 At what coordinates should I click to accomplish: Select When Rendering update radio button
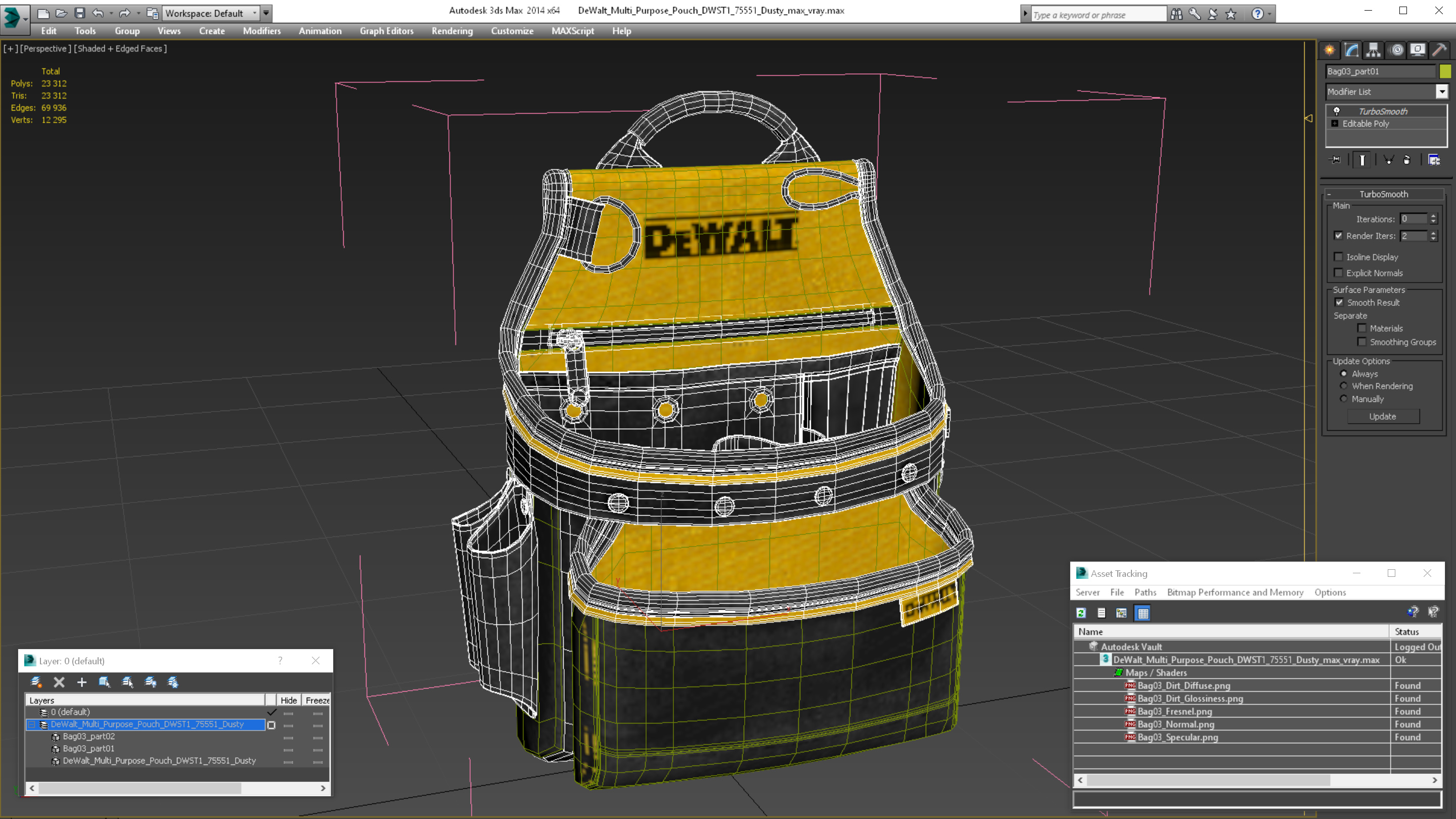(1344, 385)
